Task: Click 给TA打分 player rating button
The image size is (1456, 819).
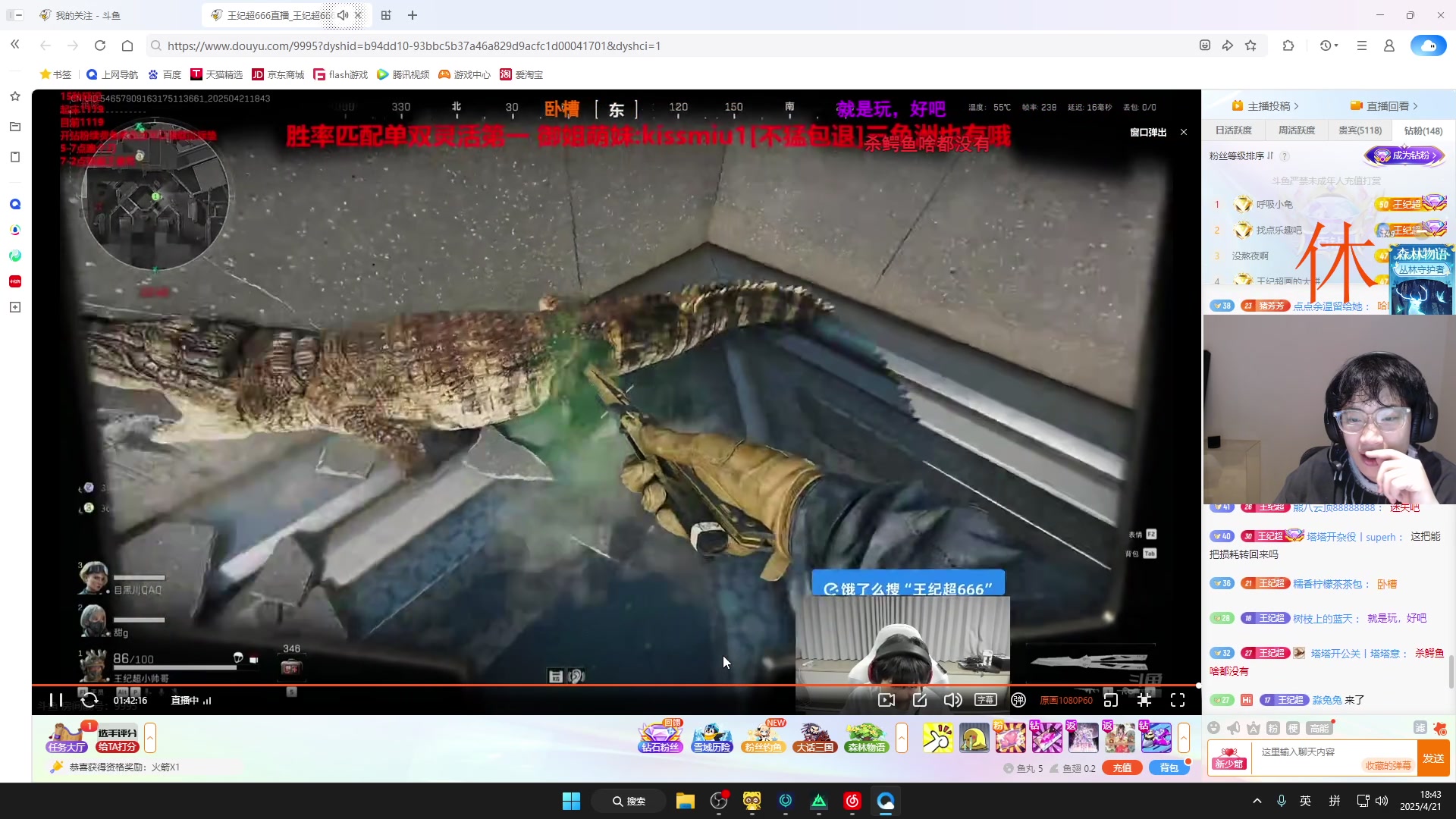Action: coord(117,747)
